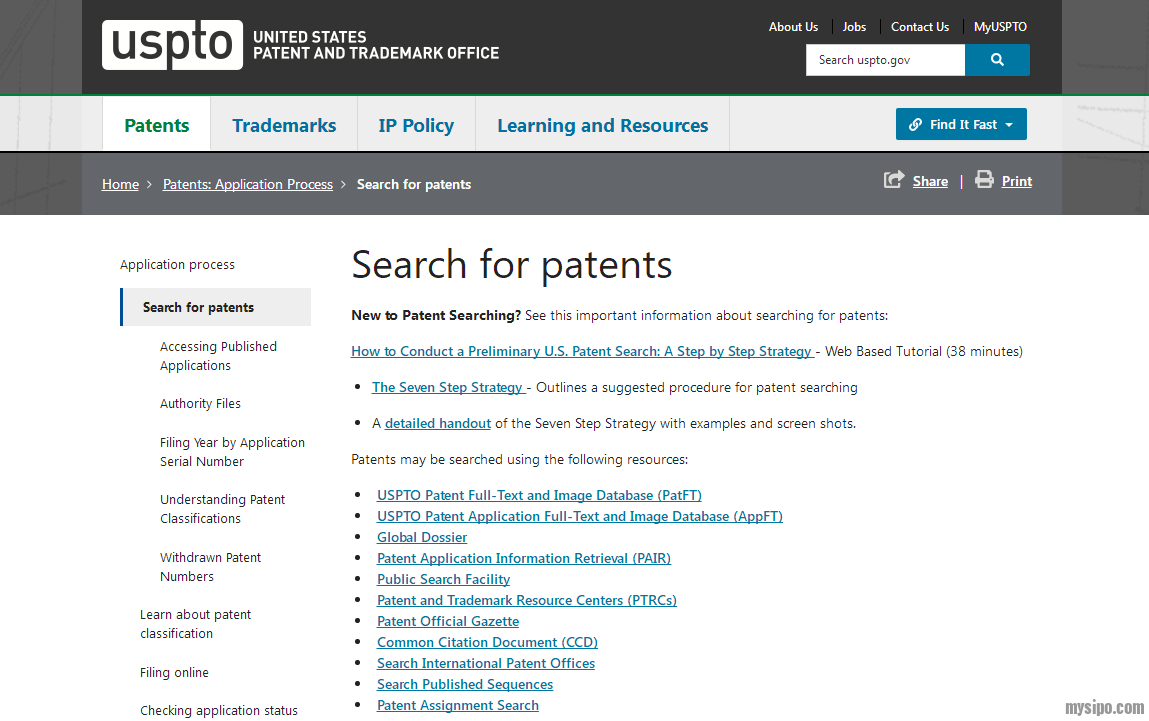Viewport: 1149px width, 721px height.
Task: Open the Global Dossier link
Action: (422, 537)
